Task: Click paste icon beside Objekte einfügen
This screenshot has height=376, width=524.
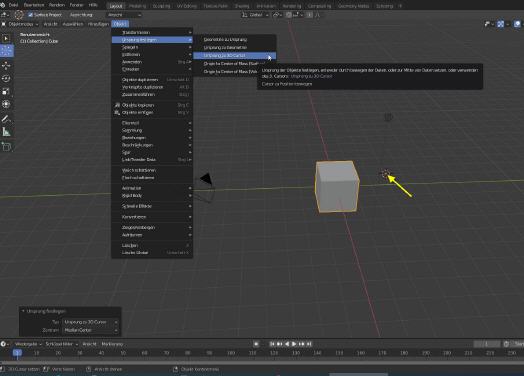Action: point(117,113)
